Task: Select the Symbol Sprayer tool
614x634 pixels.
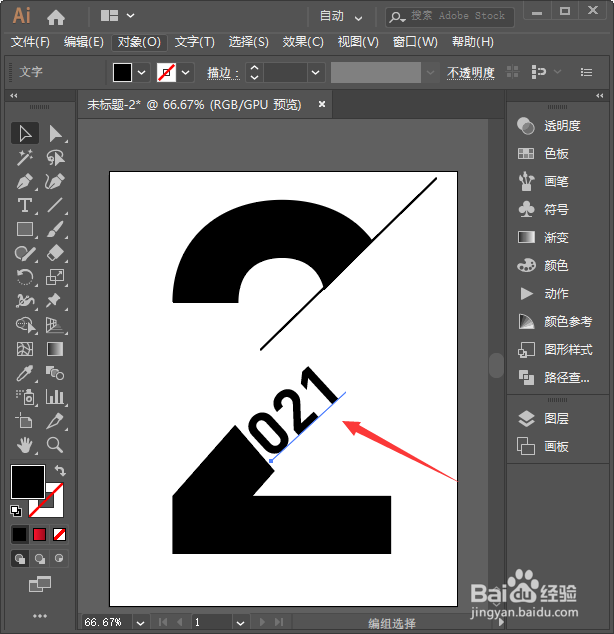Action: click(25, 397)
